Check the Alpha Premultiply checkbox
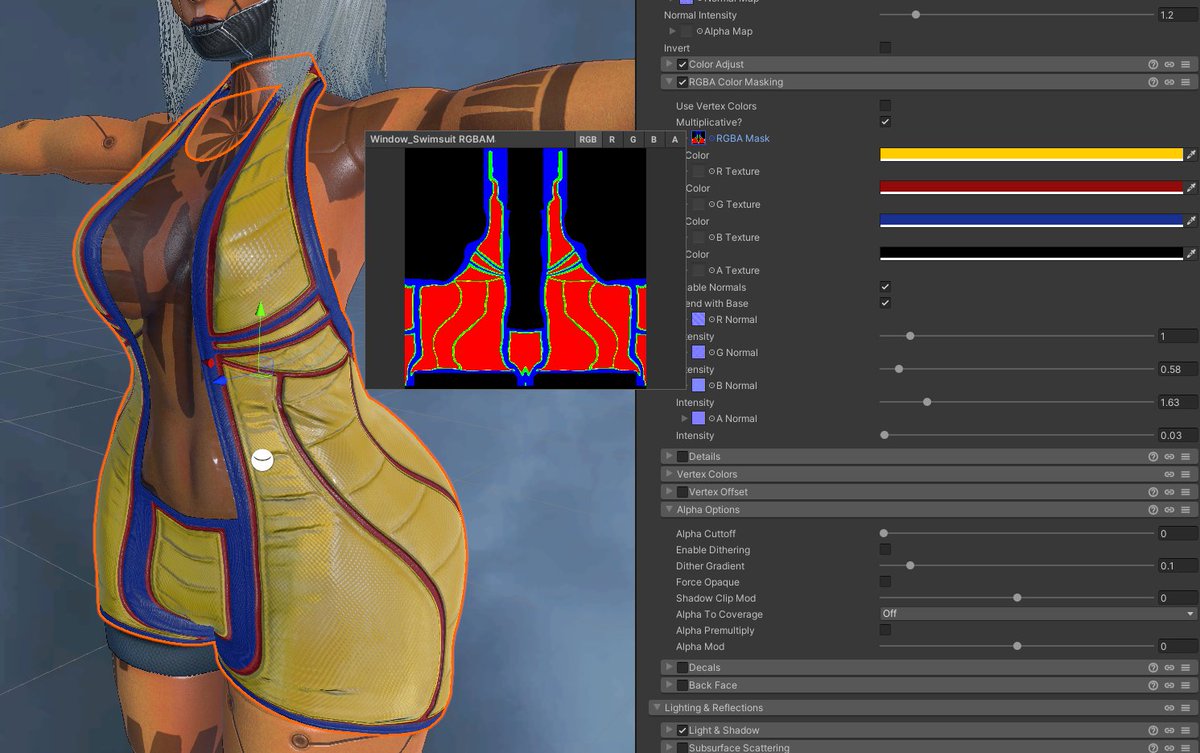Image resolution: width=1200 pixels, height=753 pixels. point(885,630)
